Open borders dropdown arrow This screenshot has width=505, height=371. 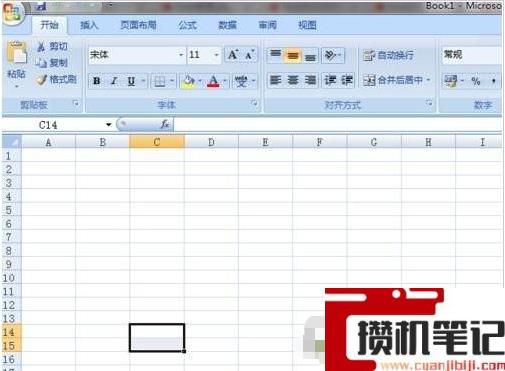coord(172,81)
